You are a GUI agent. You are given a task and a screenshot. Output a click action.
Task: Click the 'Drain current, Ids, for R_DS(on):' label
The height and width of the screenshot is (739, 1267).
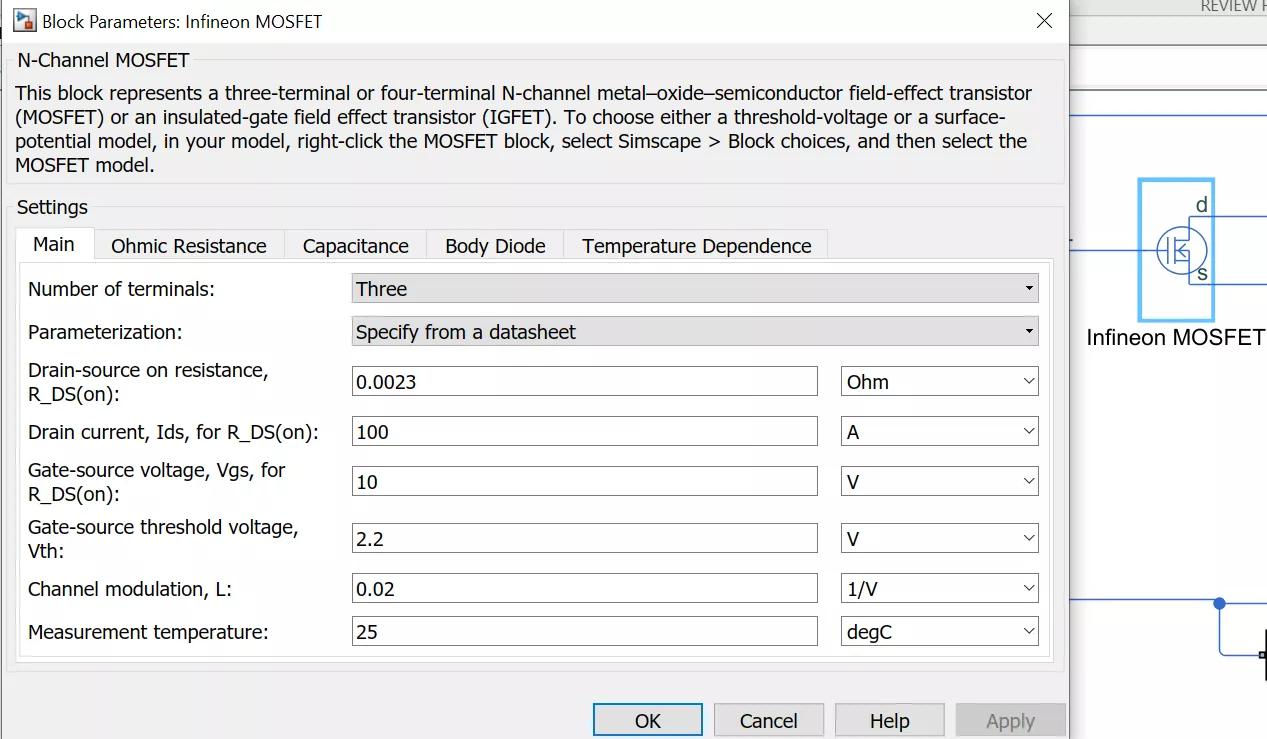(173, 432)
